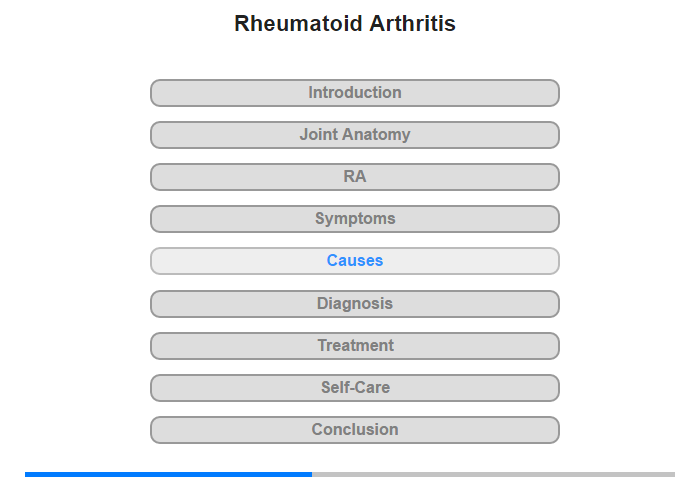Click the word Causes in blue text
Screen dimensions: 700x480
pos(355,260)
